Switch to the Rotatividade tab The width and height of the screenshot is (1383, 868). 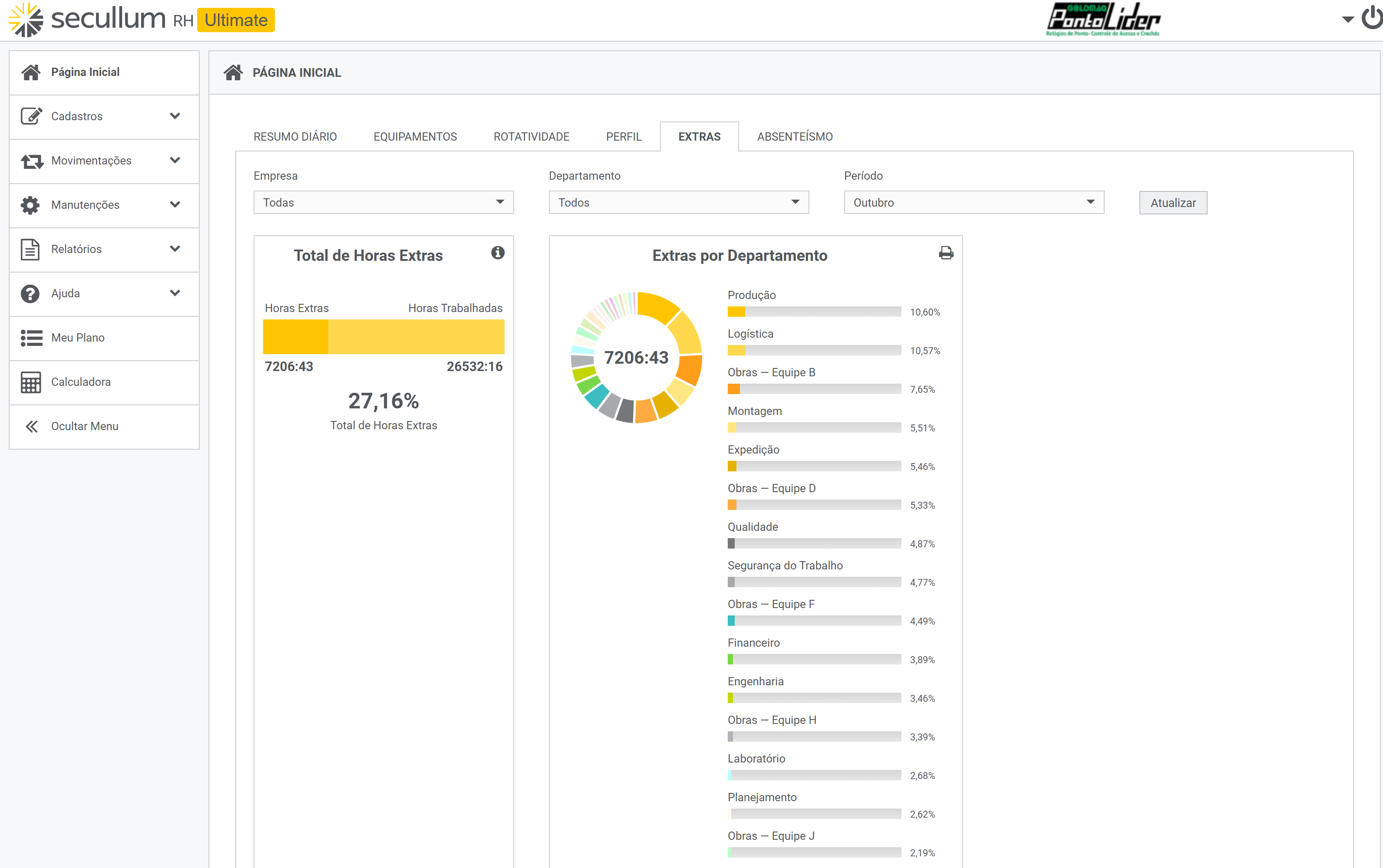[x=531, y=137]
